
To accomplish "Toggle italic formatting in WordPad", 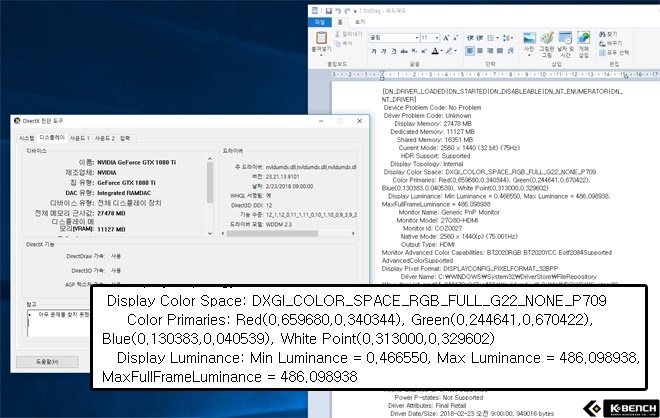I will [383, 51].
